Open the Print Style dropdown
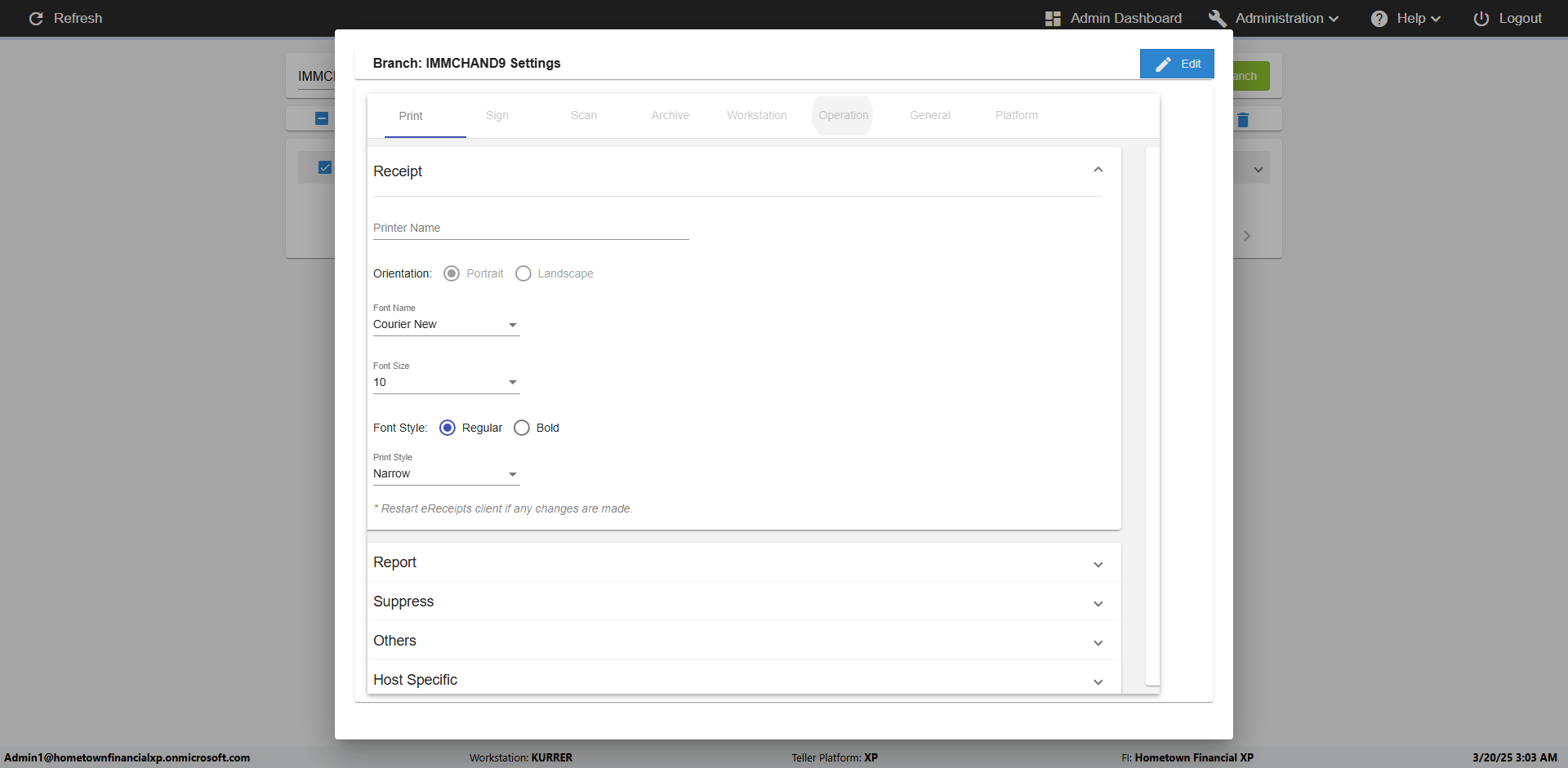This screenshot has height=768, width=1568. pyautogui.click(x=446, y=474)
